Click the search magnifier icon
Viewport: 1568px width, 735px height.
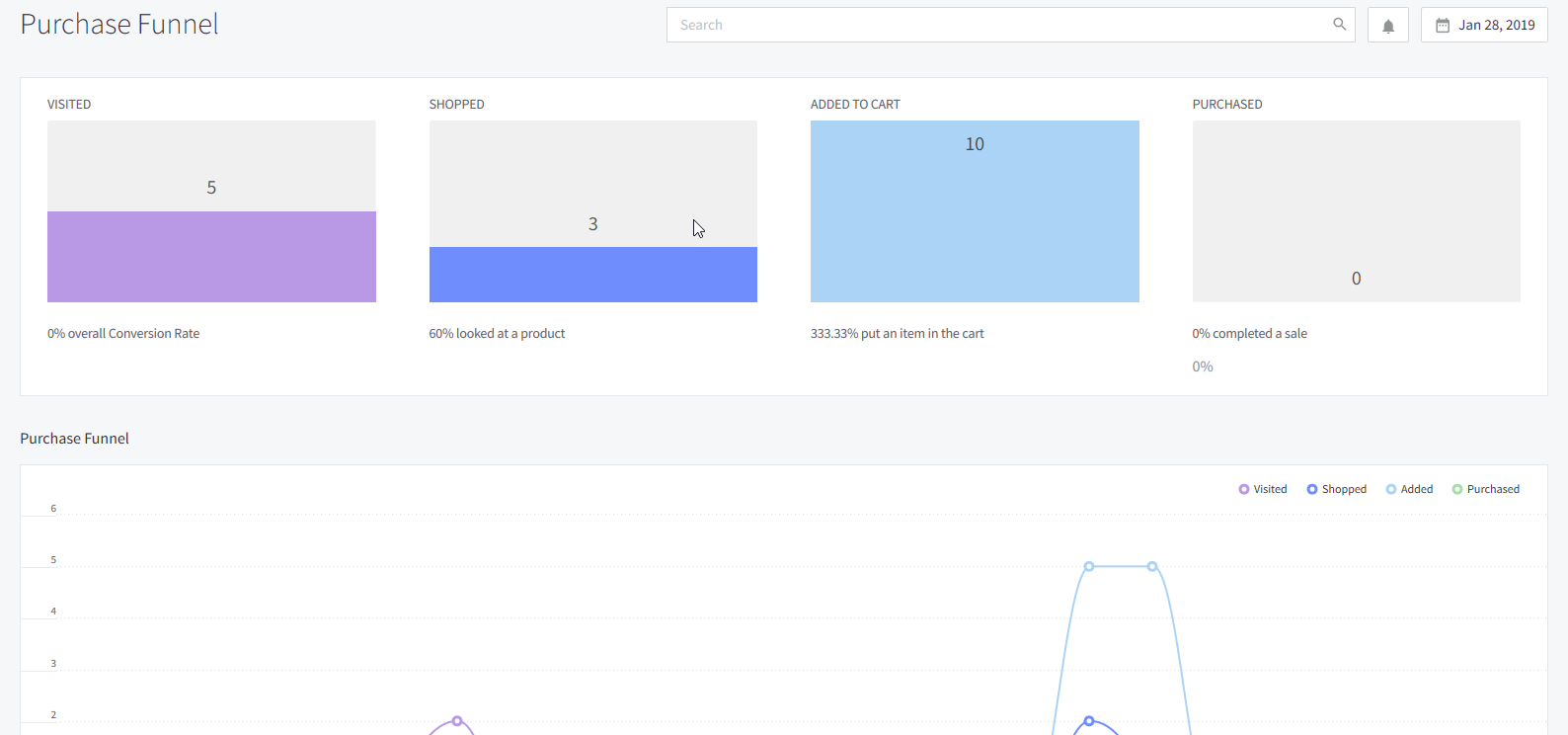[x=1339, y=25]
